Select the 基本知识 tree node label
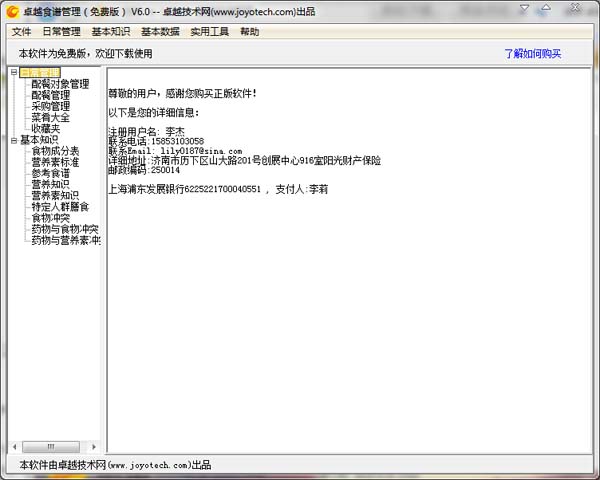This screenshot has height=480, width=600. pos(39,140)
